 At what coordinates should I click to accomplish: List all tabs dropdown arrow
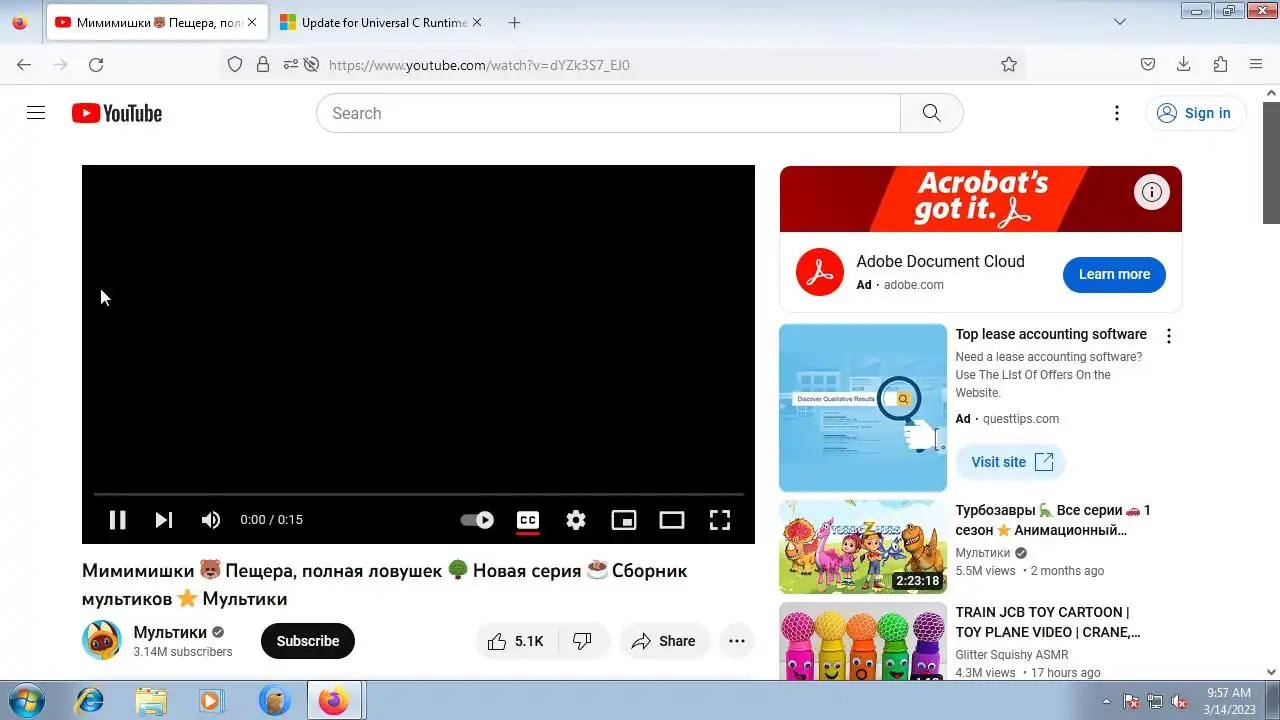click(x=1120, y=22)
